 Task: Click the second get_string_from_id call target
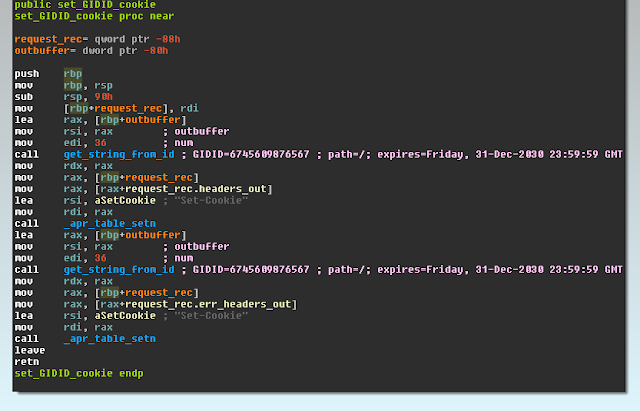119,269
